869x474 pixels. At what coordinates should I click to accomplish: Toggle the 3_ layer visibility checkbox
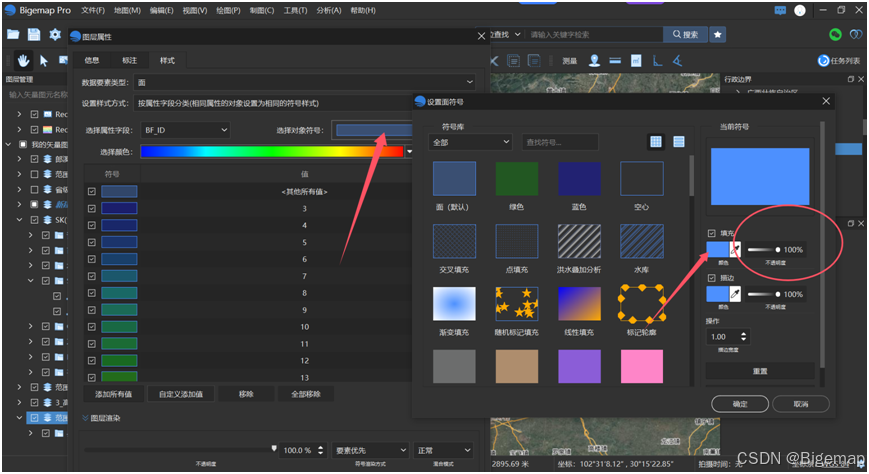tap(34, 402)
